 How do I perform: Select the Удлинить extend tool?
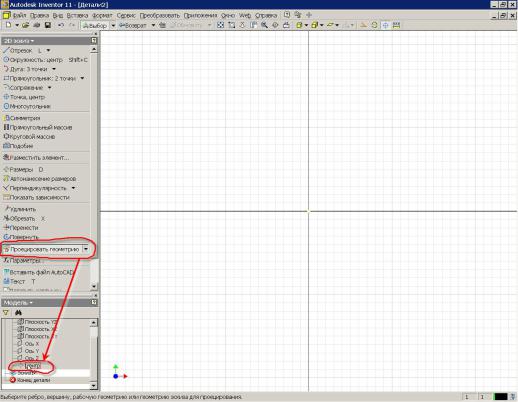(20, 209)
